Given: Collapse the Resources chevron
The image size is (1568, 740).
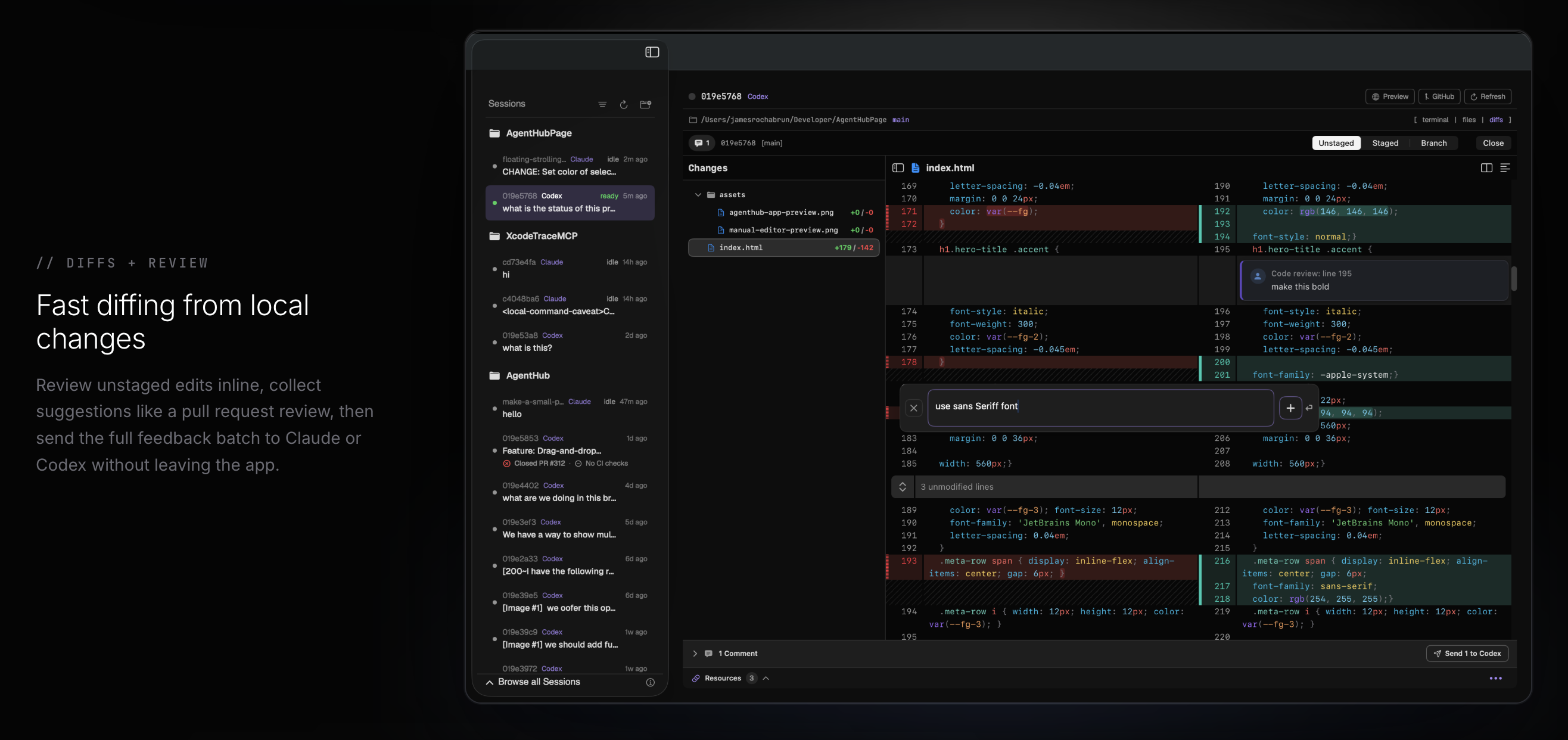Looking at the screenshot, I should pyautogui.click(x=766, y=679).
